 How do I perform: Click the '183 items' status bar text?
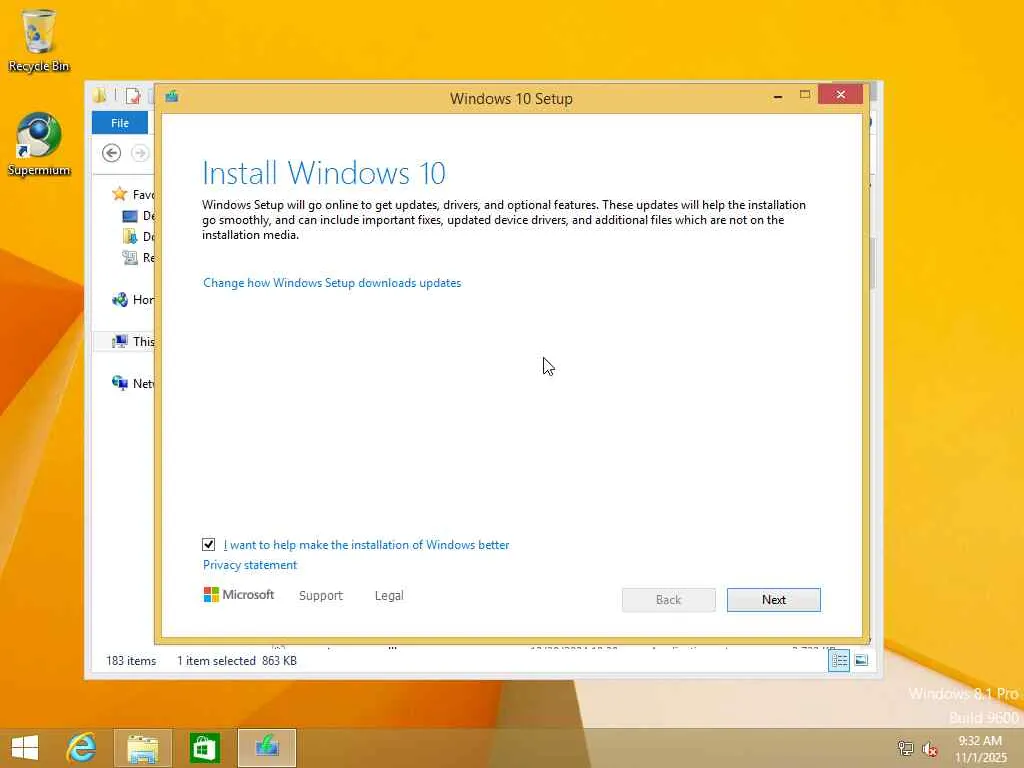(131, 660)
